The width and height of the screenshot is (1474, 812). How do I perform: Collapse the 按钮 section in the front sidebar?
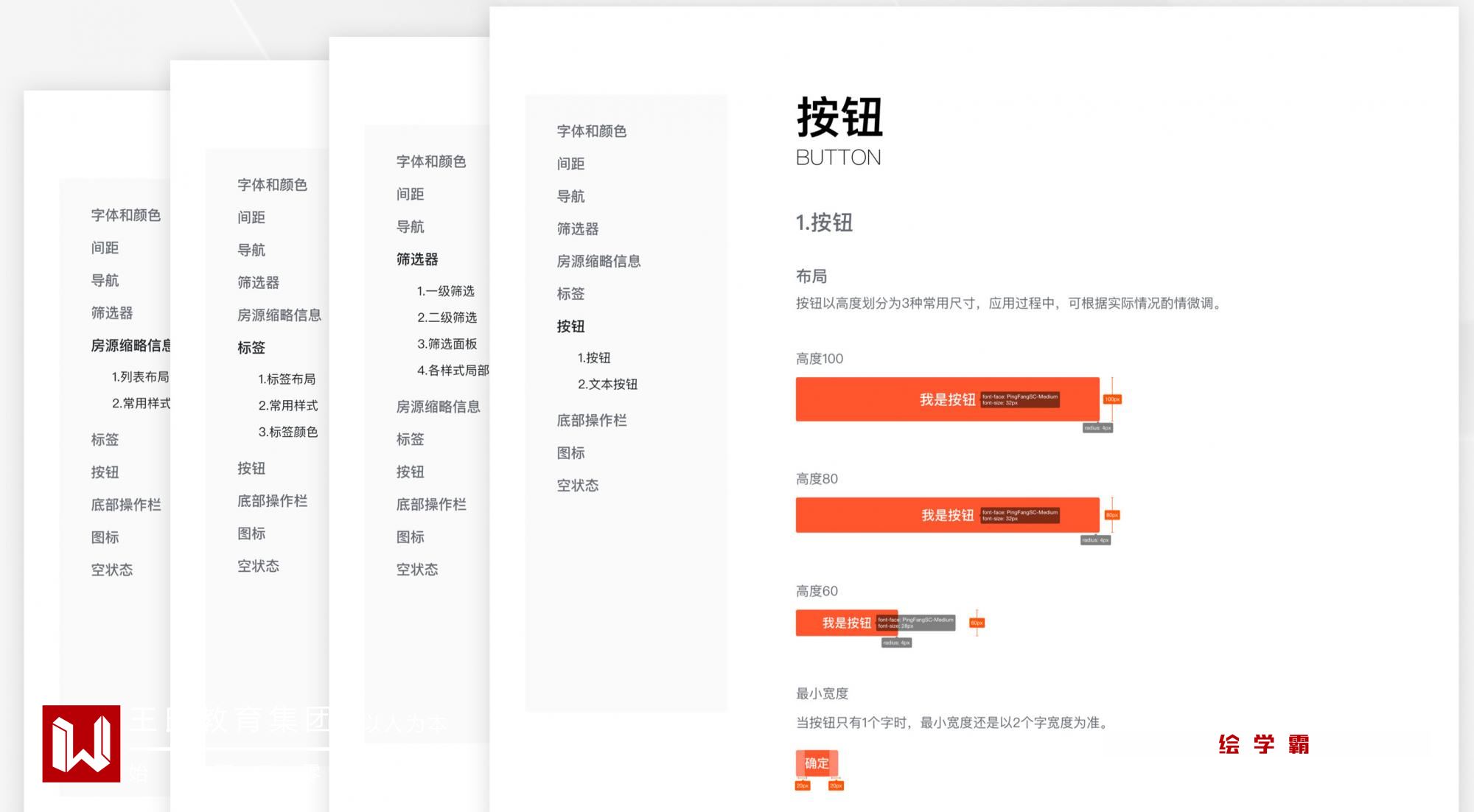tap(570, 326)
